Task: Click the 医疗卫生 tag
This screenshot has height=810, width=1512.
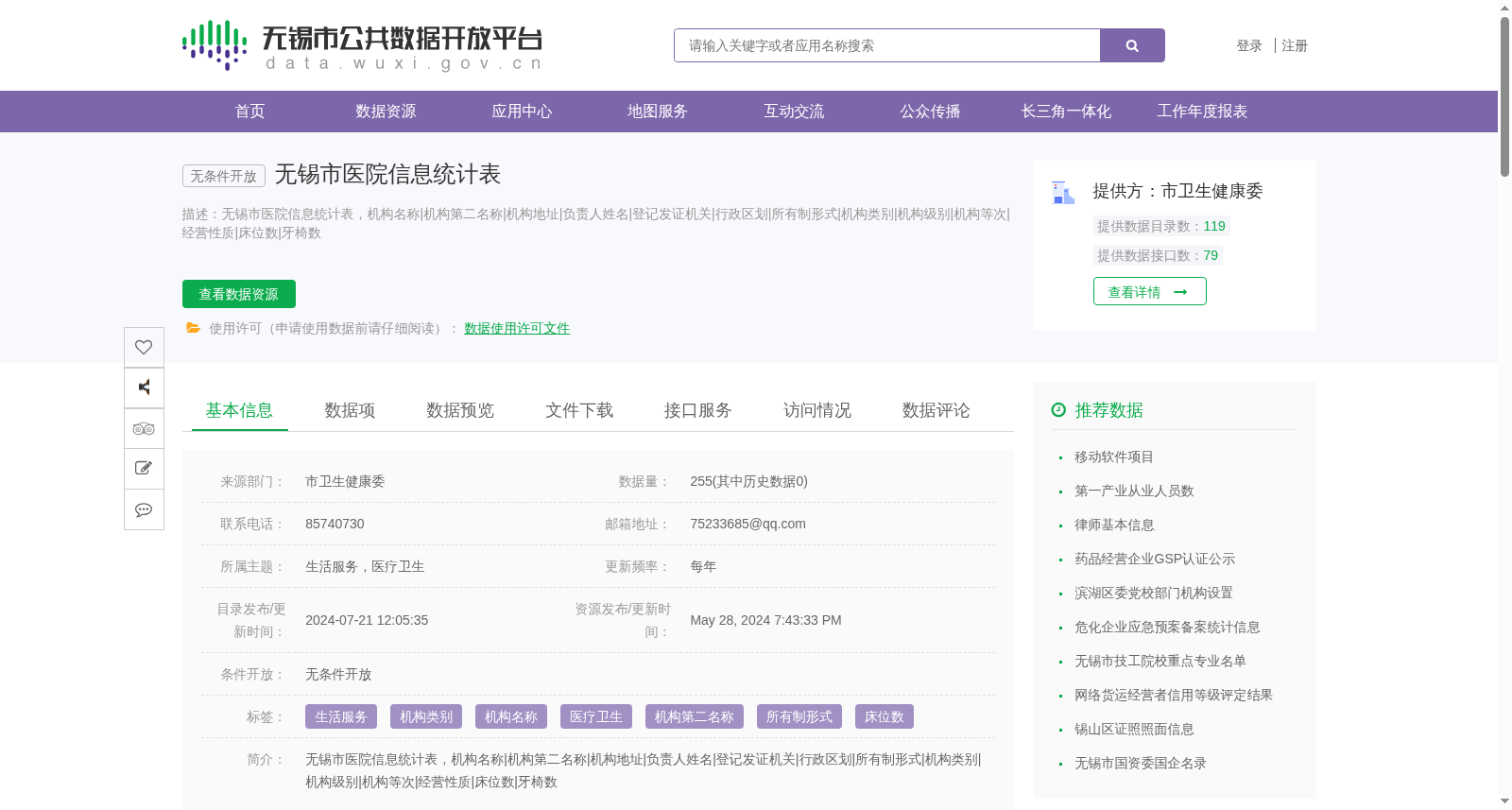Action: pos(596,716)
